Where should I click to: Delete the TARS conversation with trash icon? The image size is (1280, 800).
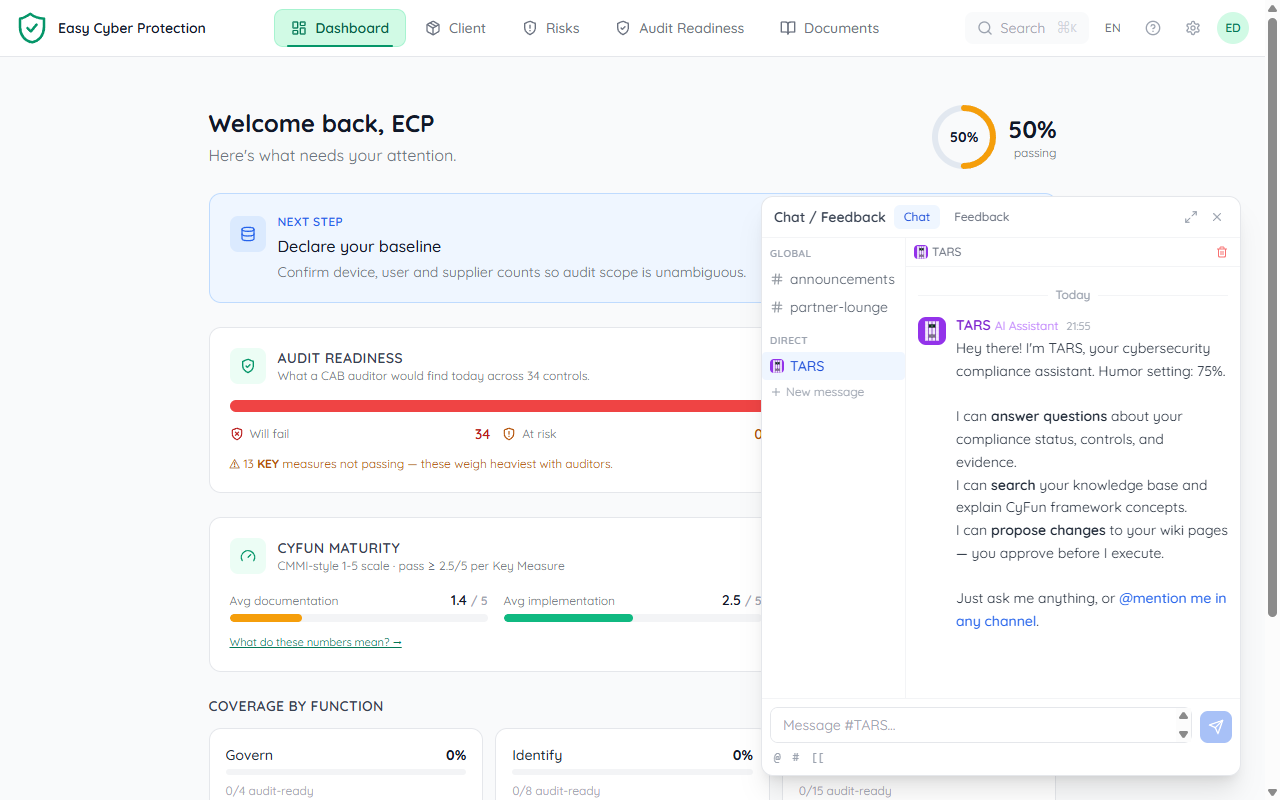1221,252
